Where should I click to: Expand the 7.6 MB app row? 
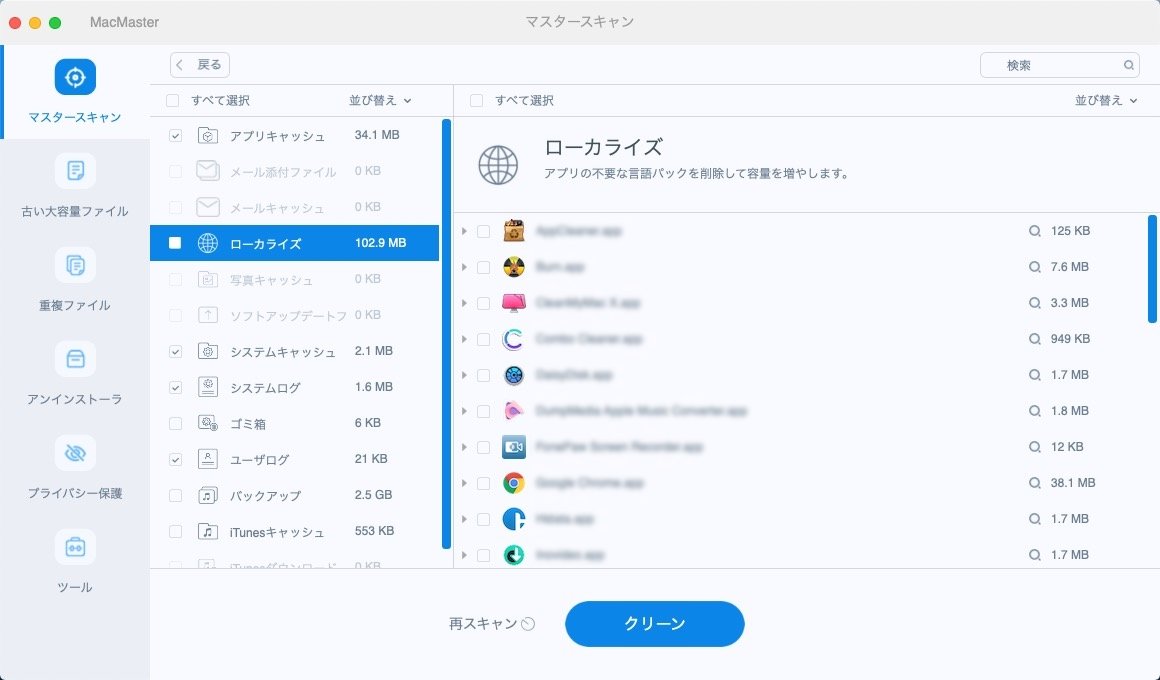(x=464, y=266)
